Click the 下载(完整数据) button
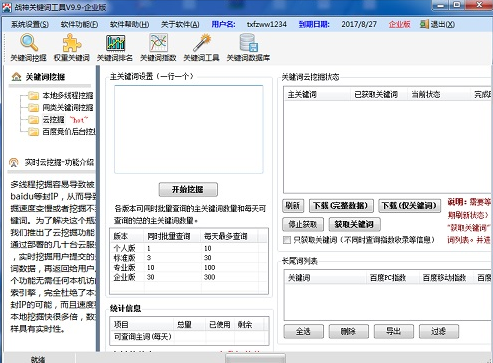The width and height of the screenshot is (493, 363). [341, 206]
